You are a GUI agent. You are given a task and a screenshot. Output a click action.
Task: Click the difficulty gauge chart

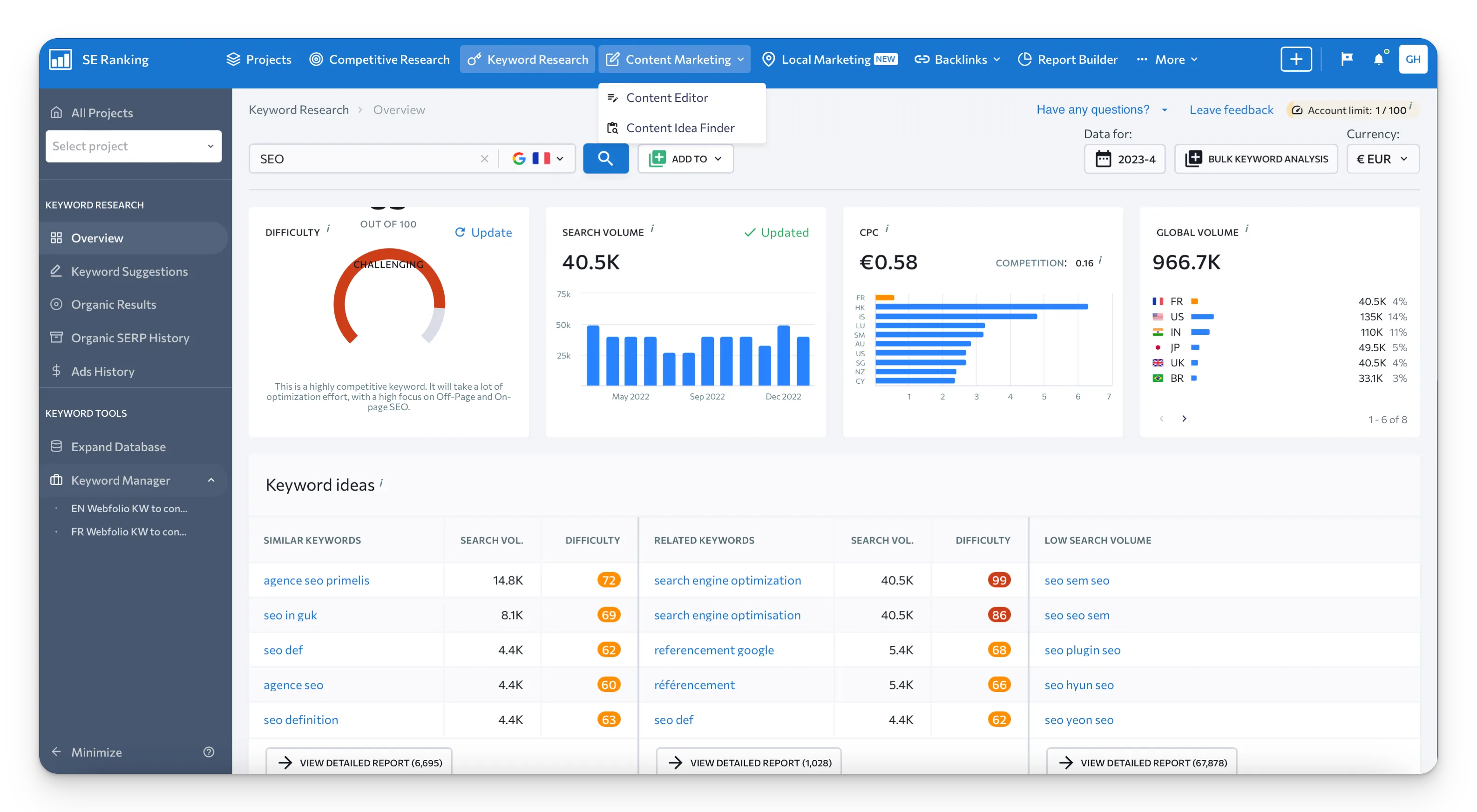pyautogui.click(x=389, y=297)
